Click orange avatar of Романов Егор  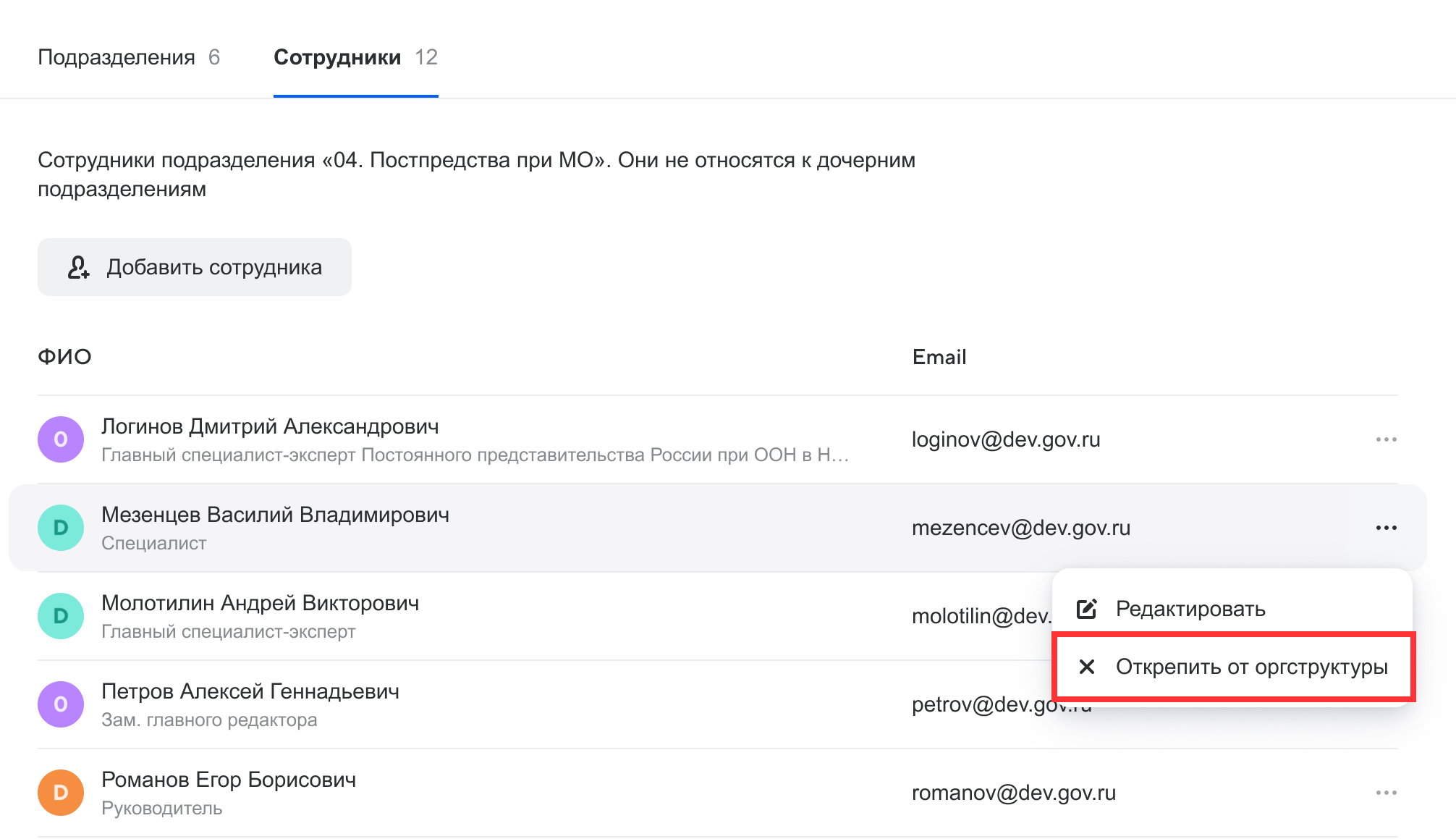[61, 793]
